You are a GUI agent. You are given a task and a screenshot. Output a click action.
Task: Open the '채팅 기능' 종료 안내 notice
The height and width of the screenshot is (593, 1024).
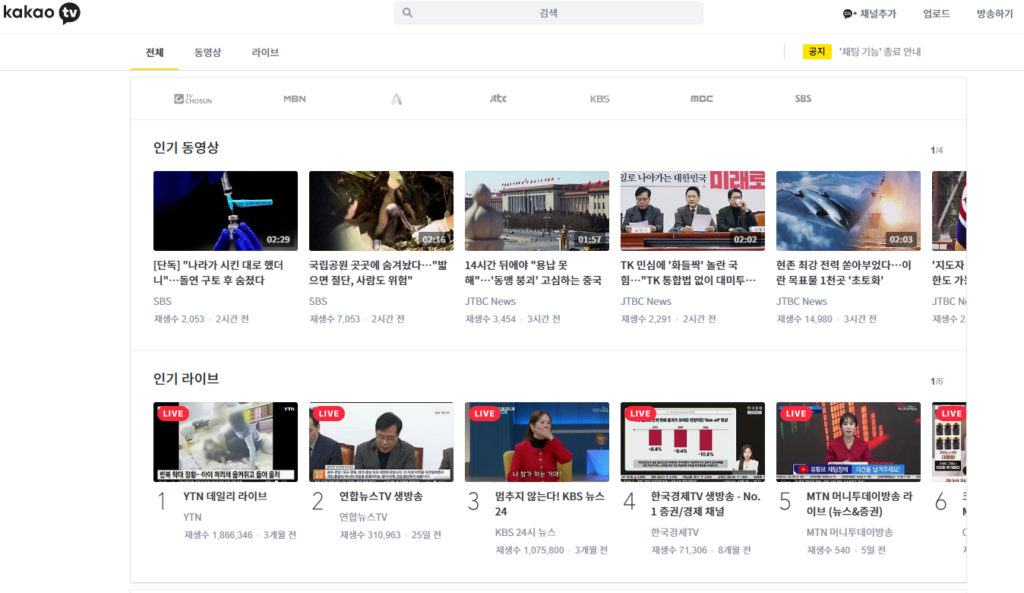coord(880,52)
